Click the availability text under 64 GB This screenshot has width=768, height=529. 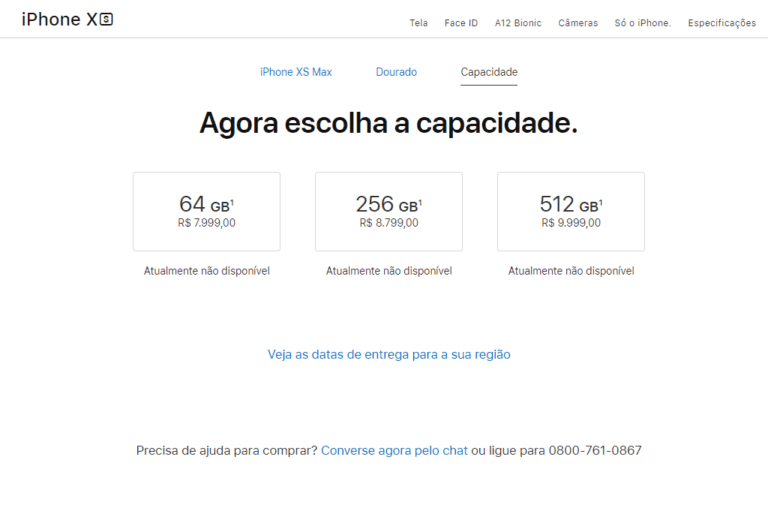(x=206, y=271)
